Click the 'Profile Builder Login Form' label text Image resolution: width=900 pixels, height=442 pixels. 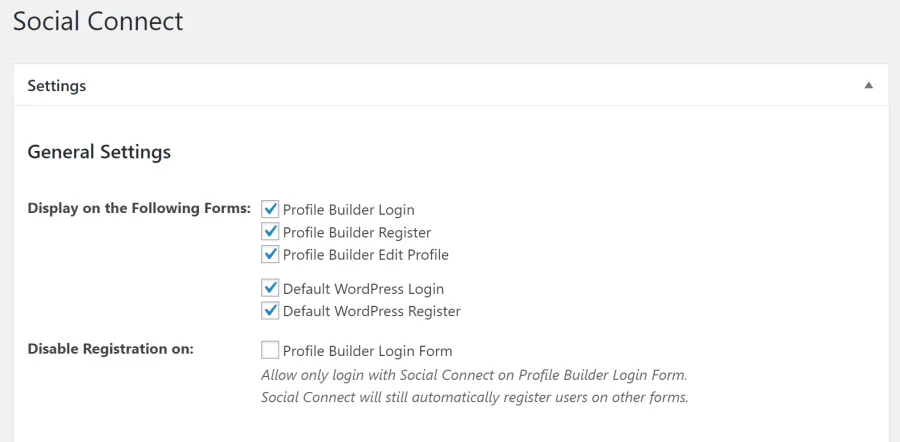tap(367, 351)
